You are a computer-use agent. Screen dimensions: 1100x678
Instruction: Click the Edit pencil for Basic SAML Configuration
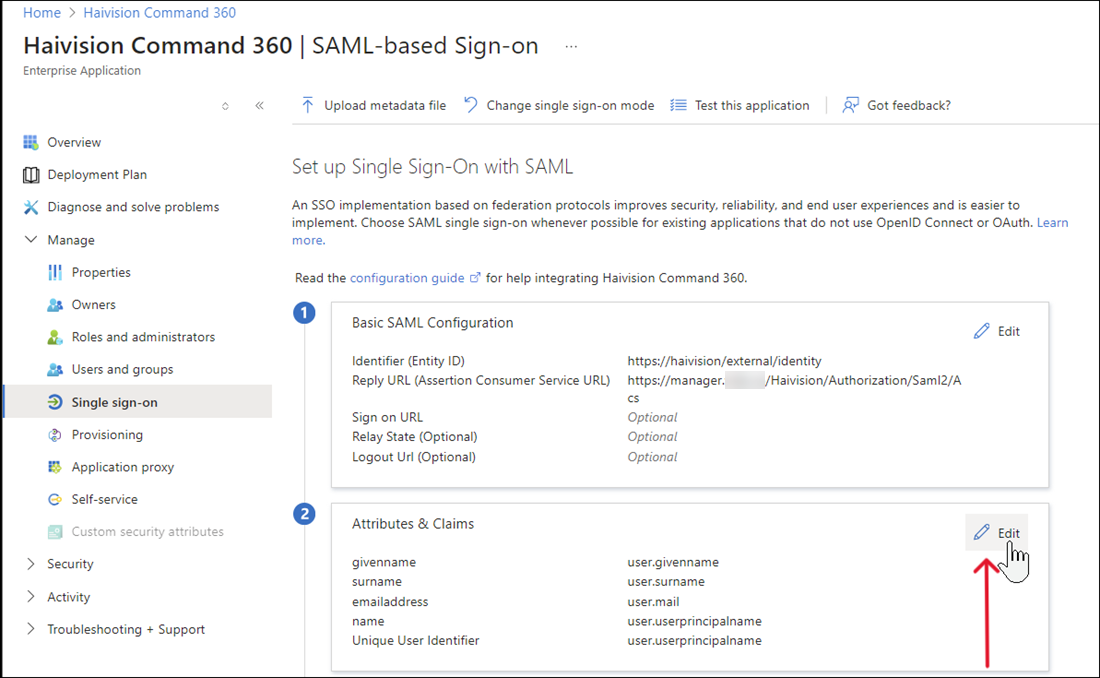[982, 330]
